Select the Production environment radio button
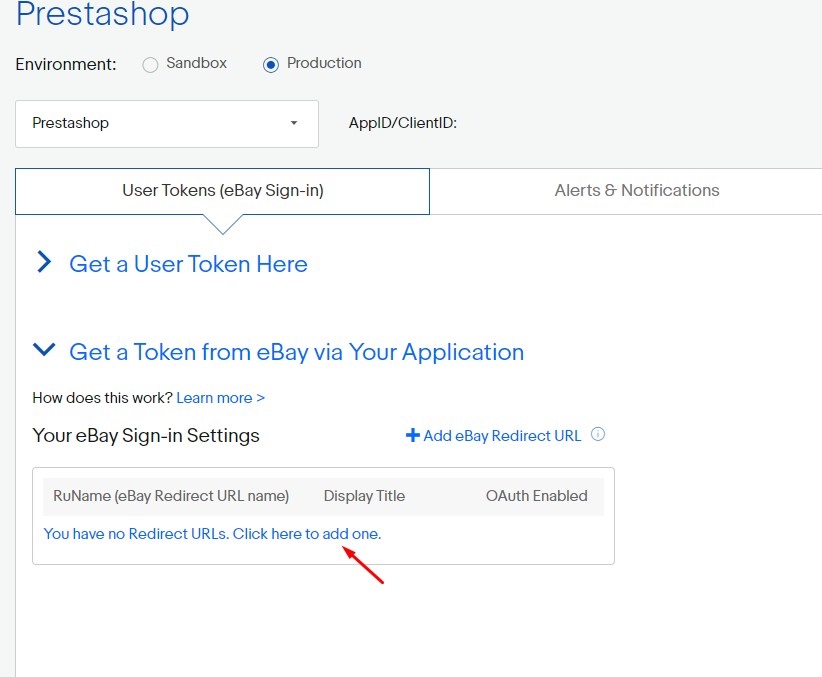This screenshot has width=822, height=677. pyautogui.click(x=270, y=65)
